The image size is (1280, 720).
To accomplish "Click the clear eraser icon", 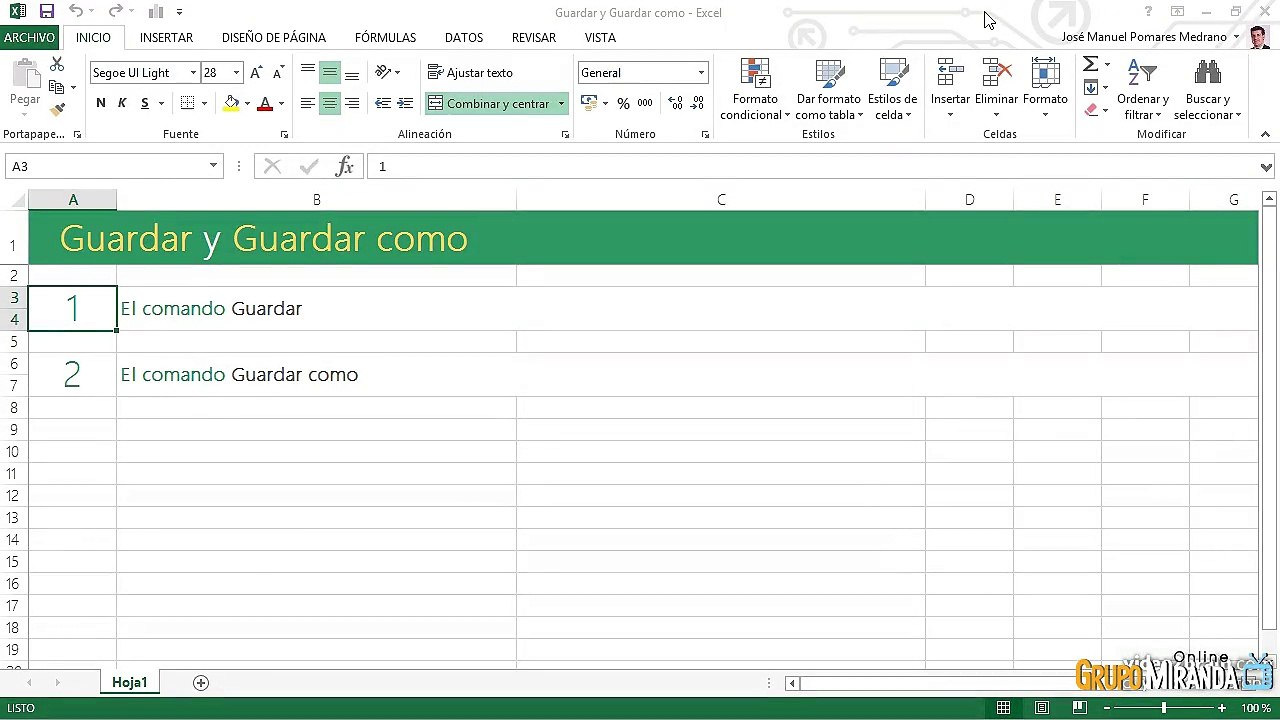I will pyautogui.click(x=1091, y=110).
